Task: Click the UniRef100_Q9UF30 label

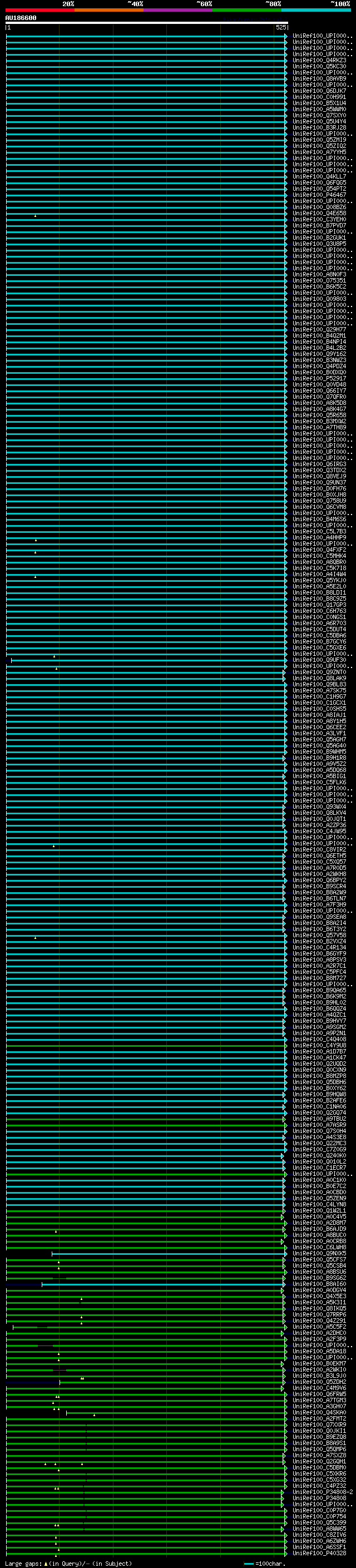Action: 319,660
